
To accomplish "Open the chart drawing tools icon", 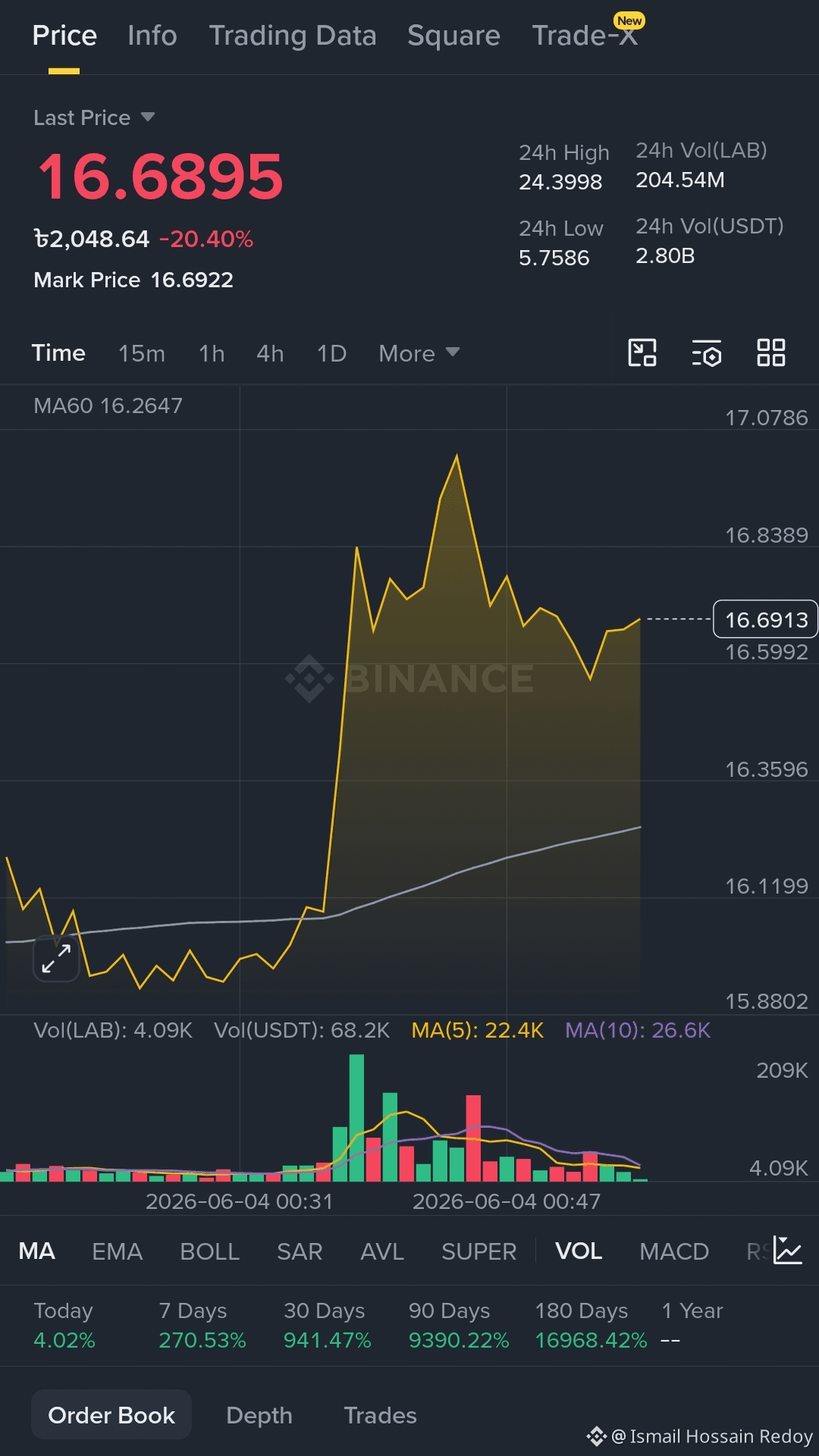I will tap(642, 353).
